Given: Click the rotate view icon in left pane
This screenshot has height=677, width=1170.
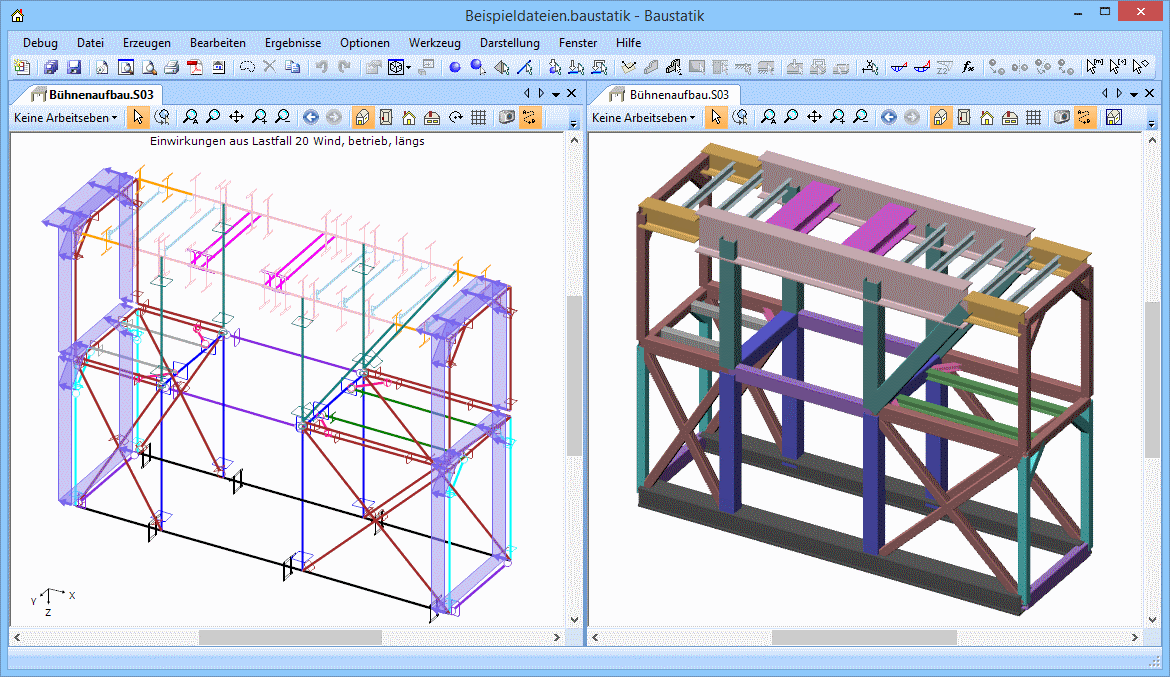Looking at the screenshot, I should [456, 117].
